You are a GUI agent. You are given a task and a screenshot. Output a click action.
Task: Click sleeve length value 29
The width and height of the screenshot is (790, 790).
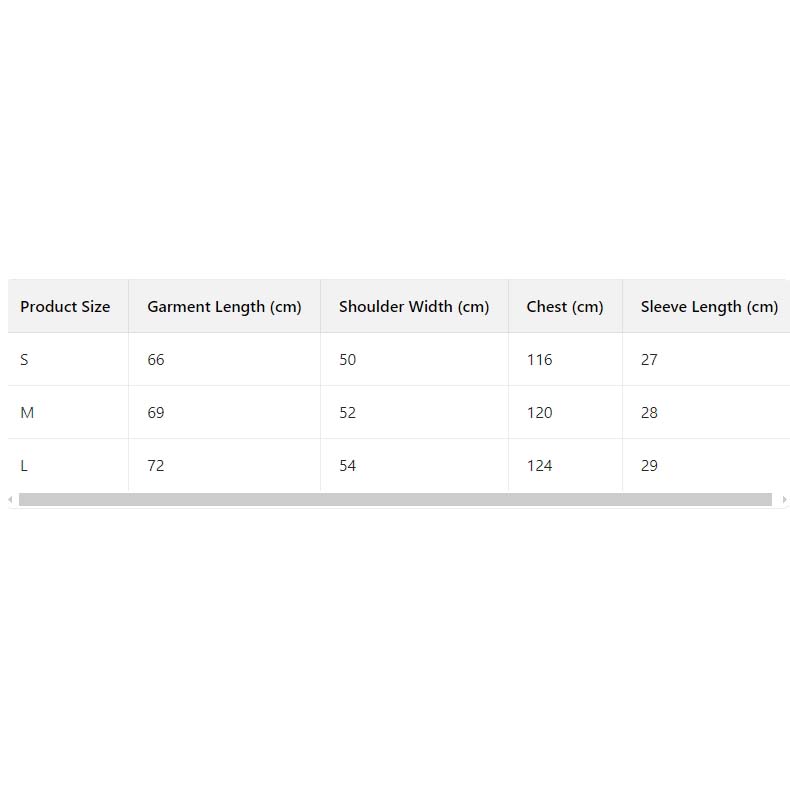point(649,466)
